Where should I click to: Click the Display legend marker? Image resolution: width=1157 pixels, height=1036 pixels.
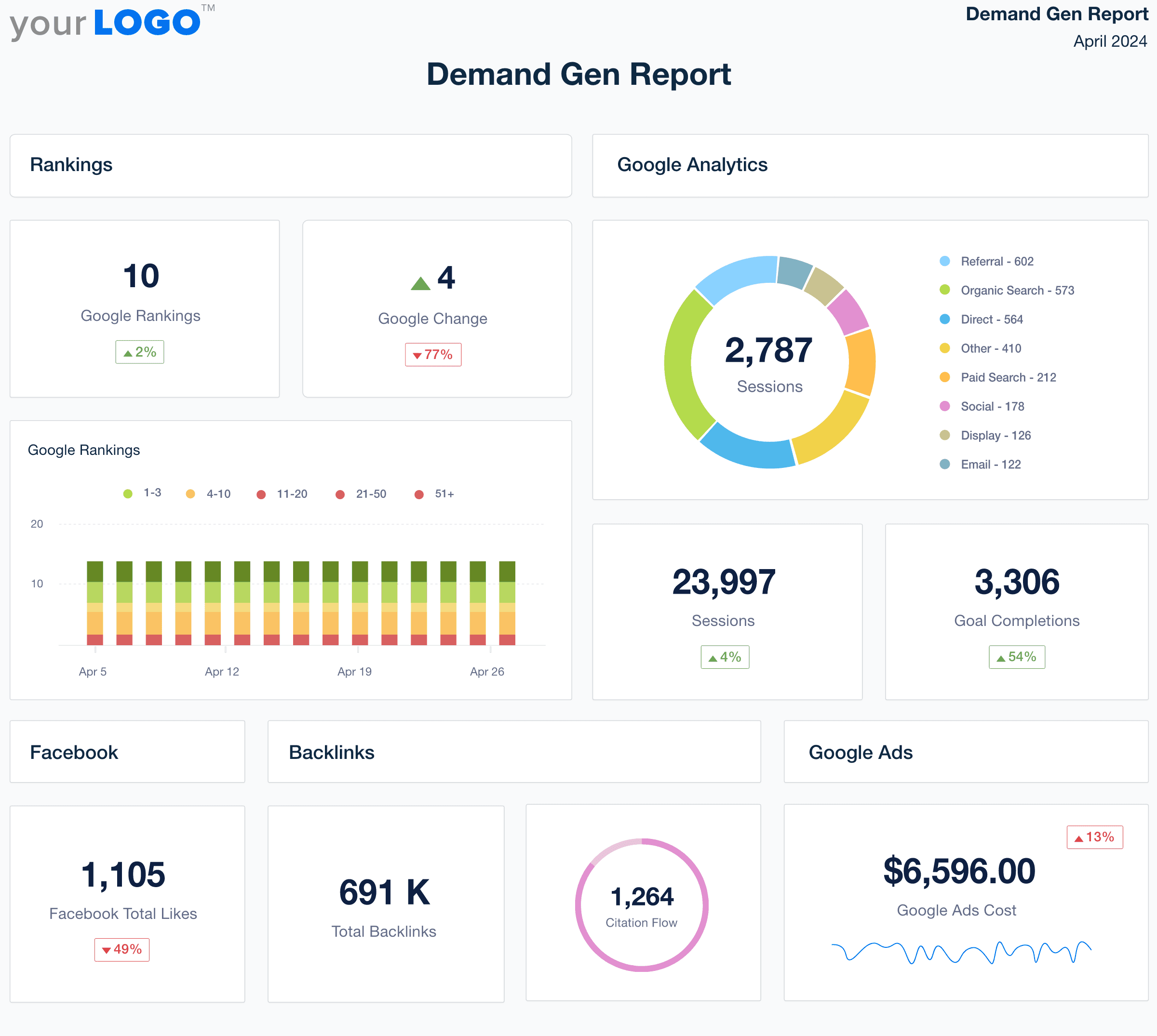(x=945, y=436)
